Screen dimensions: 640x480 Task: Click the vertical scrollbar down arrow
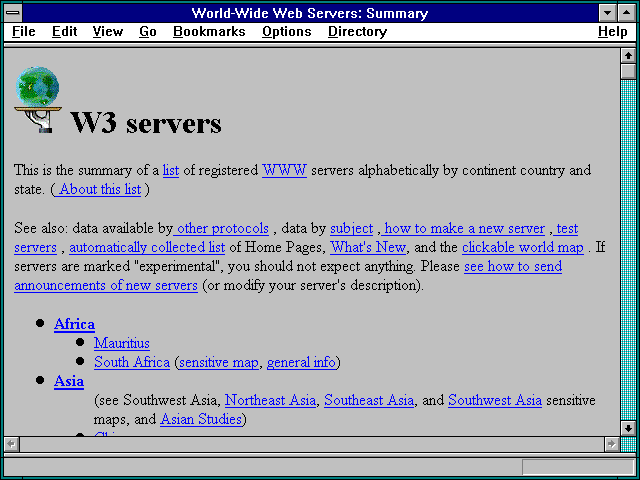click(628, 428)
